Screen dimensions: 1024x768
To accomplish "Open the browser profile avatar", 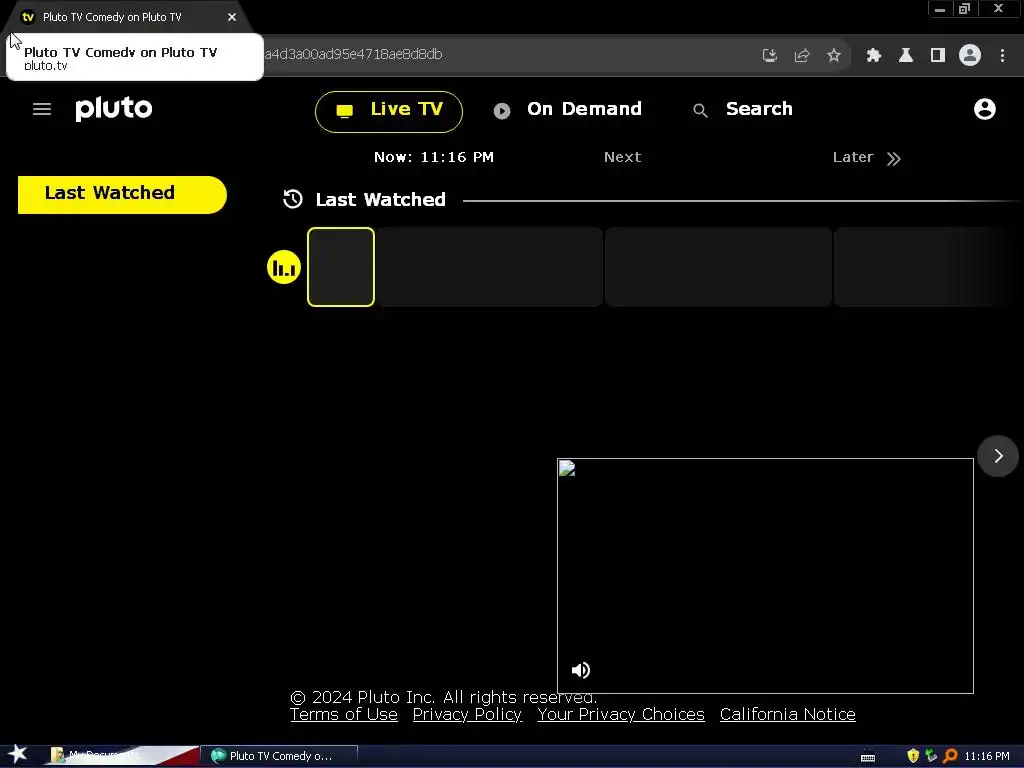I will pyautogui.click(x=970, y=55).
